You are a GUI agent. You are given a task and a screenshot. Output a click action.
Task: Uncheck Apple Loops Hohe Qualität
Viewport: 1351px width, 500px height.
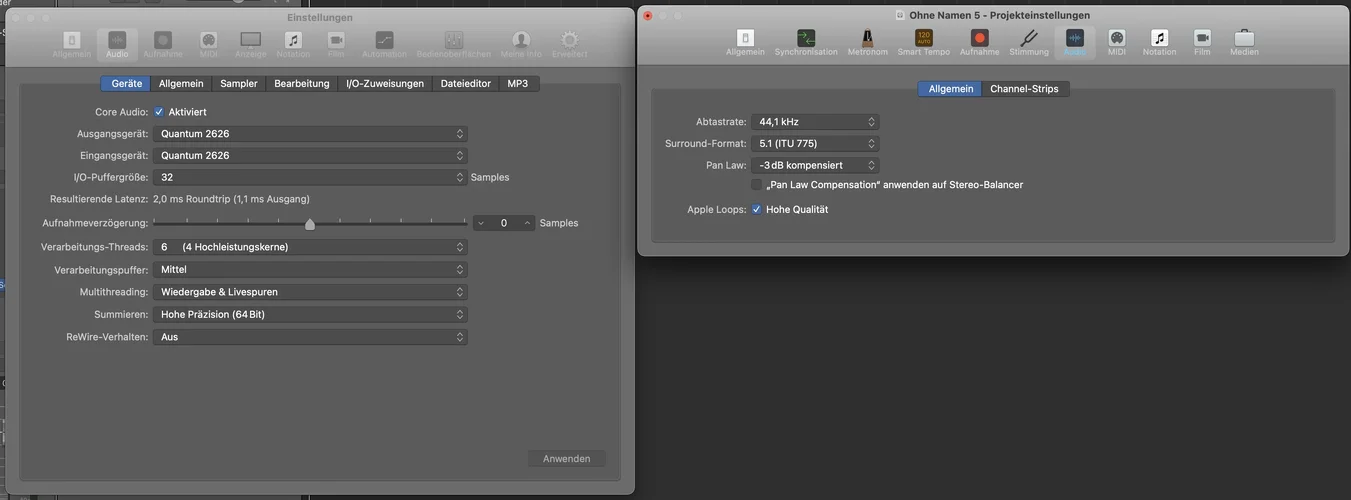pyautogui.click(x=756, y=209)
